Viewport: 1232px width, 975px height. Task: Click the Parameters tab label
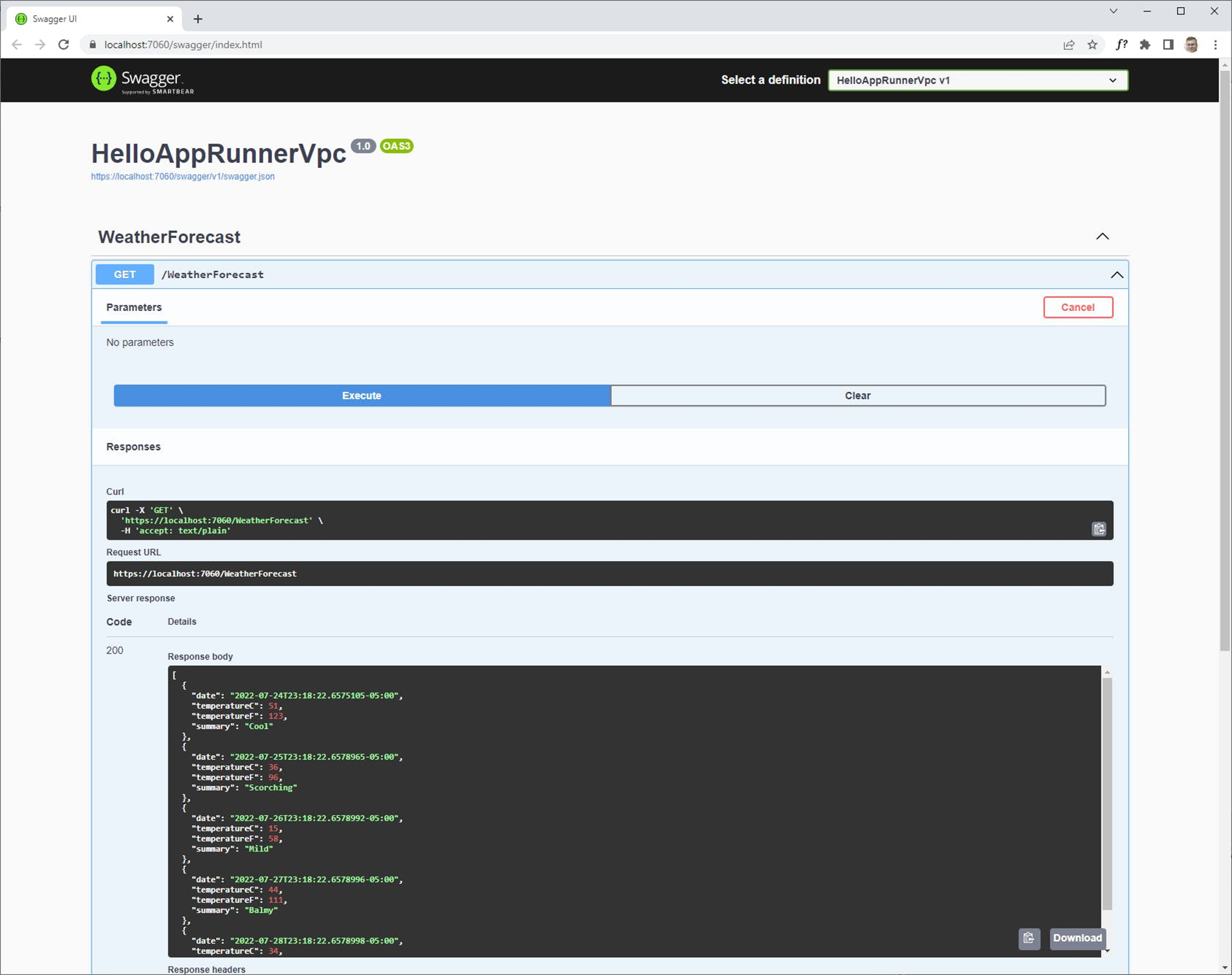pyautogui.click(x=134, y=307)
